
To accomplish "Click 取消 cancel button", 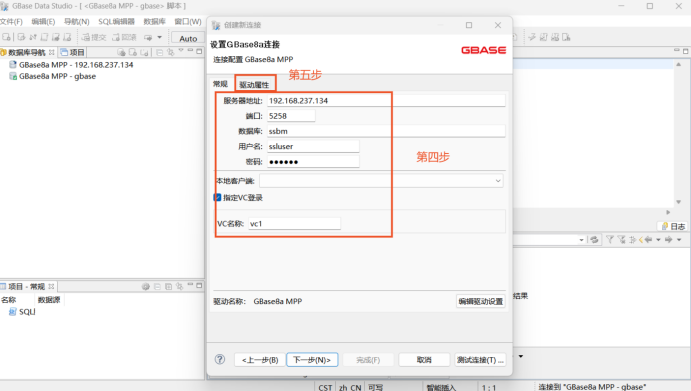I will pyautogui.click(x=424, y=360).
